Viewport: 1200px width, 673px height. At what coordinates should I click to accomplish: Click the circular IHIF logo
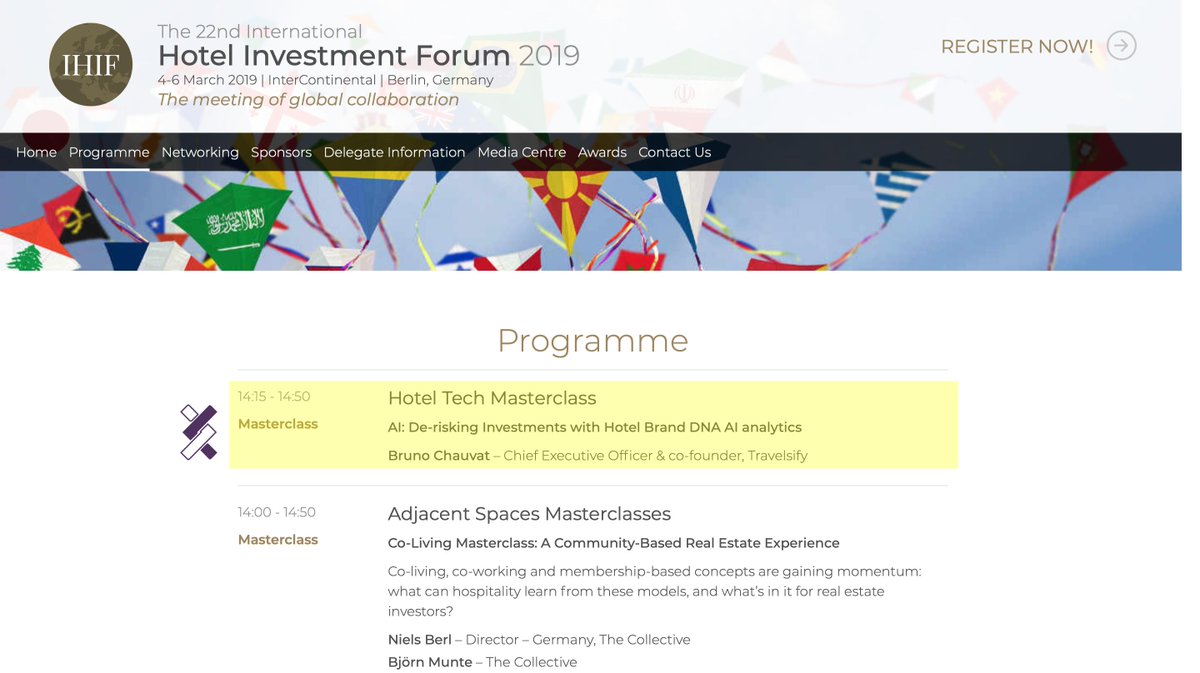(90, 64)
